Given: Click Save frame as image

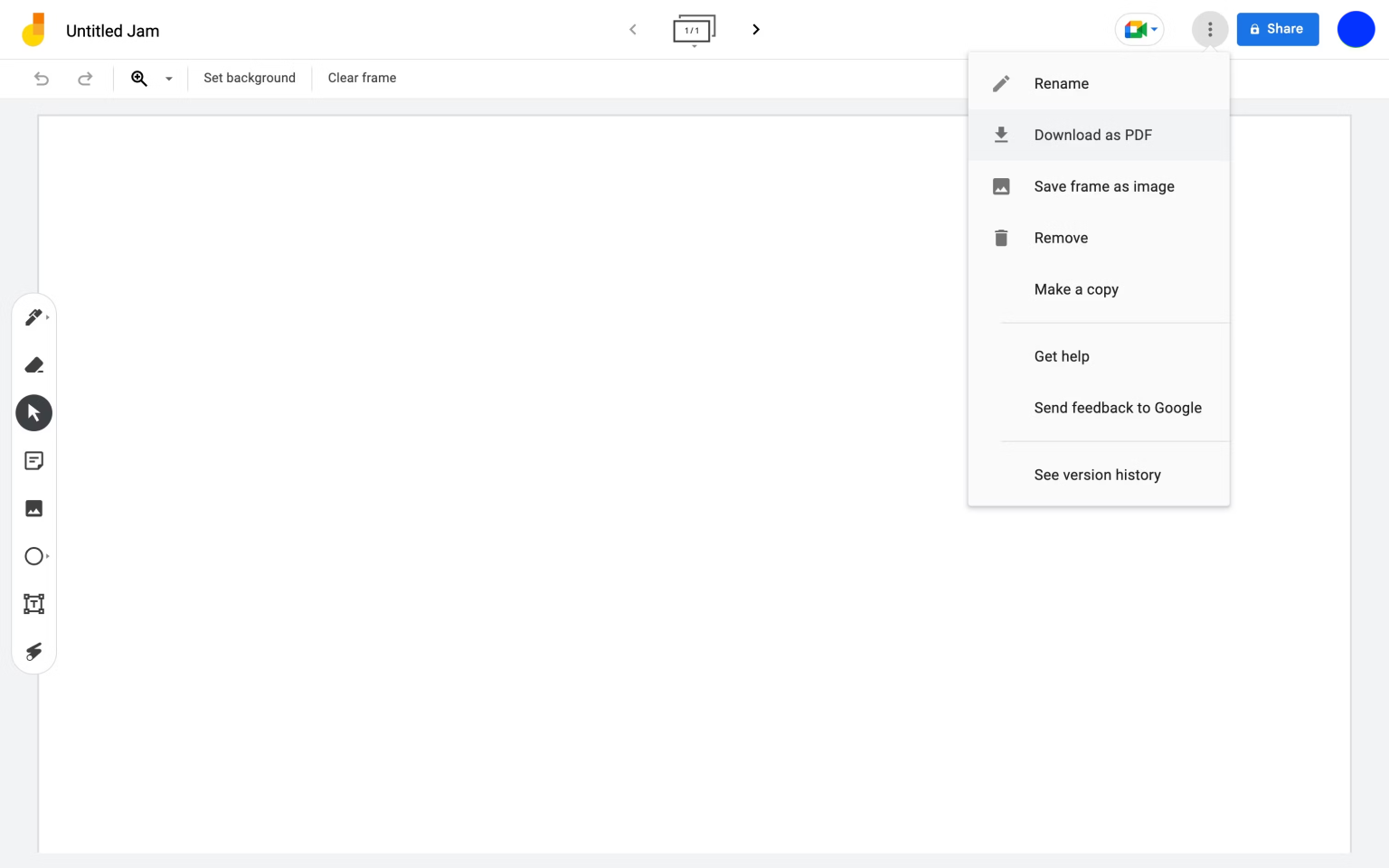Looking at the screenshot, I should tap(1103, 187).
